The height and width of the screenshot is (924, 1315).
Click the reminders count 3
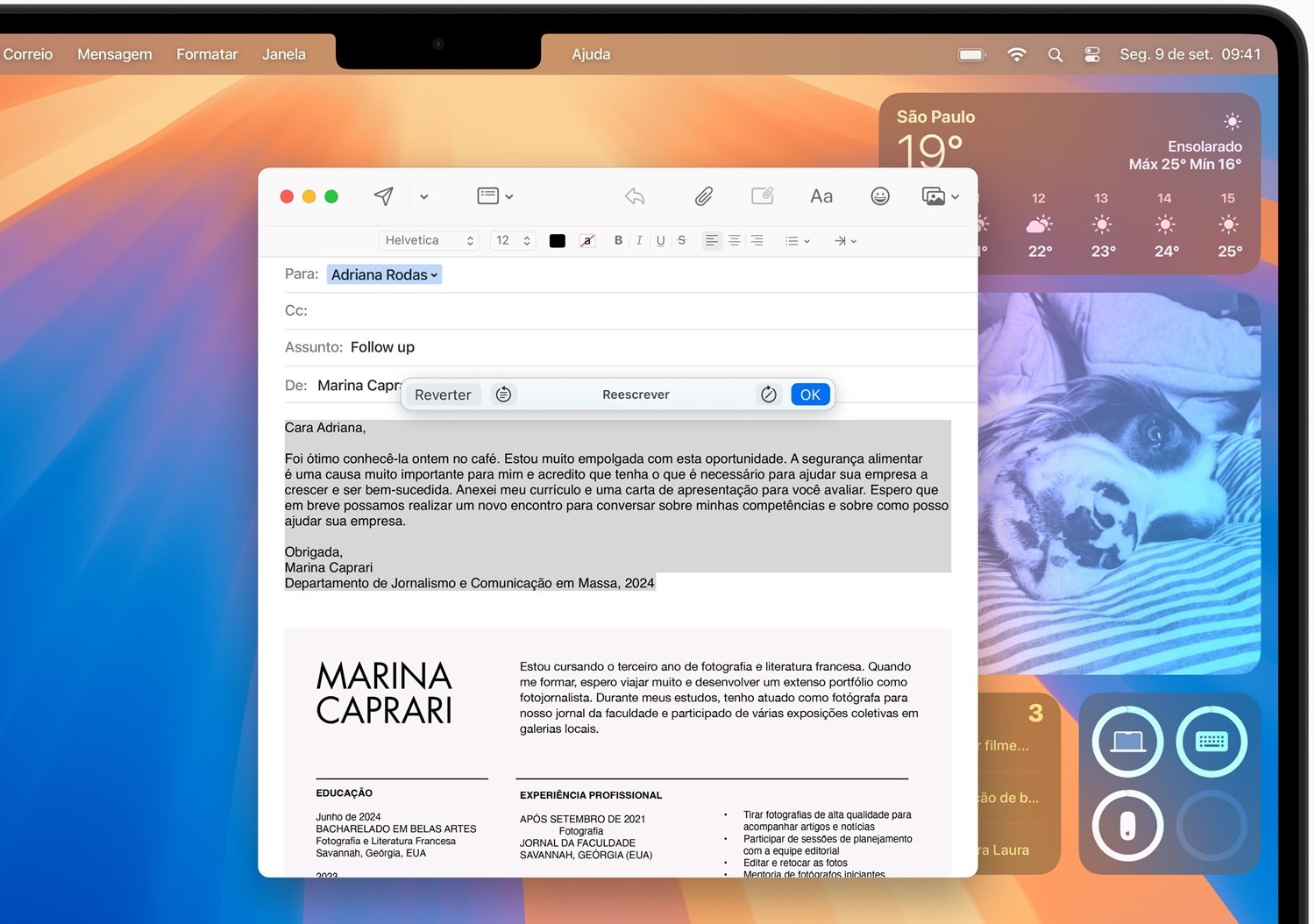pos(1036,713)
